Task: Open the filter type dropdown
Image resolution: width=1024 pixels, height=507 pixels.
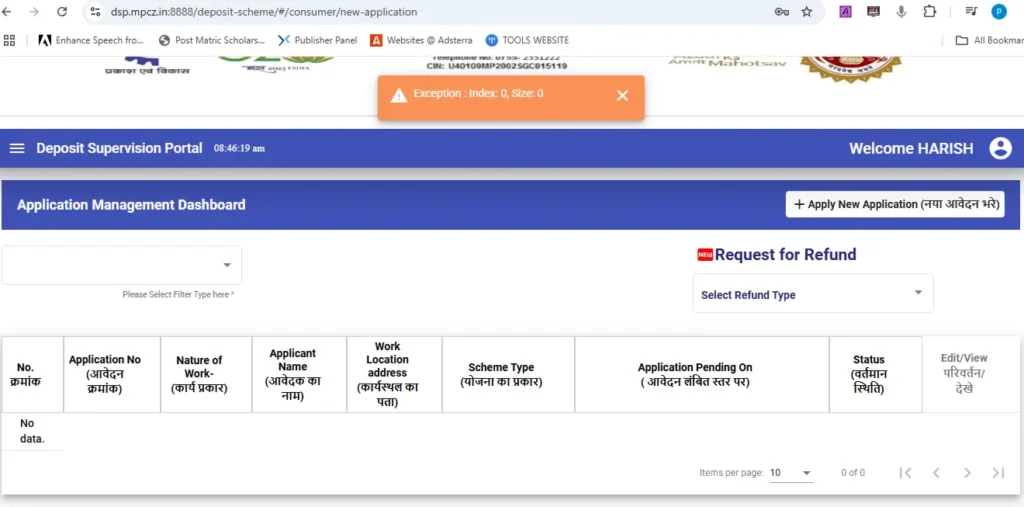Action: 122,265
